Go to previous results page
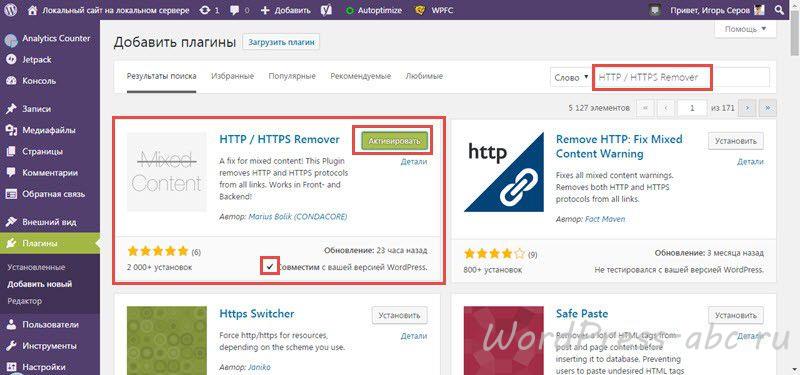The image size is (800, 375). [x=665, y=108]
